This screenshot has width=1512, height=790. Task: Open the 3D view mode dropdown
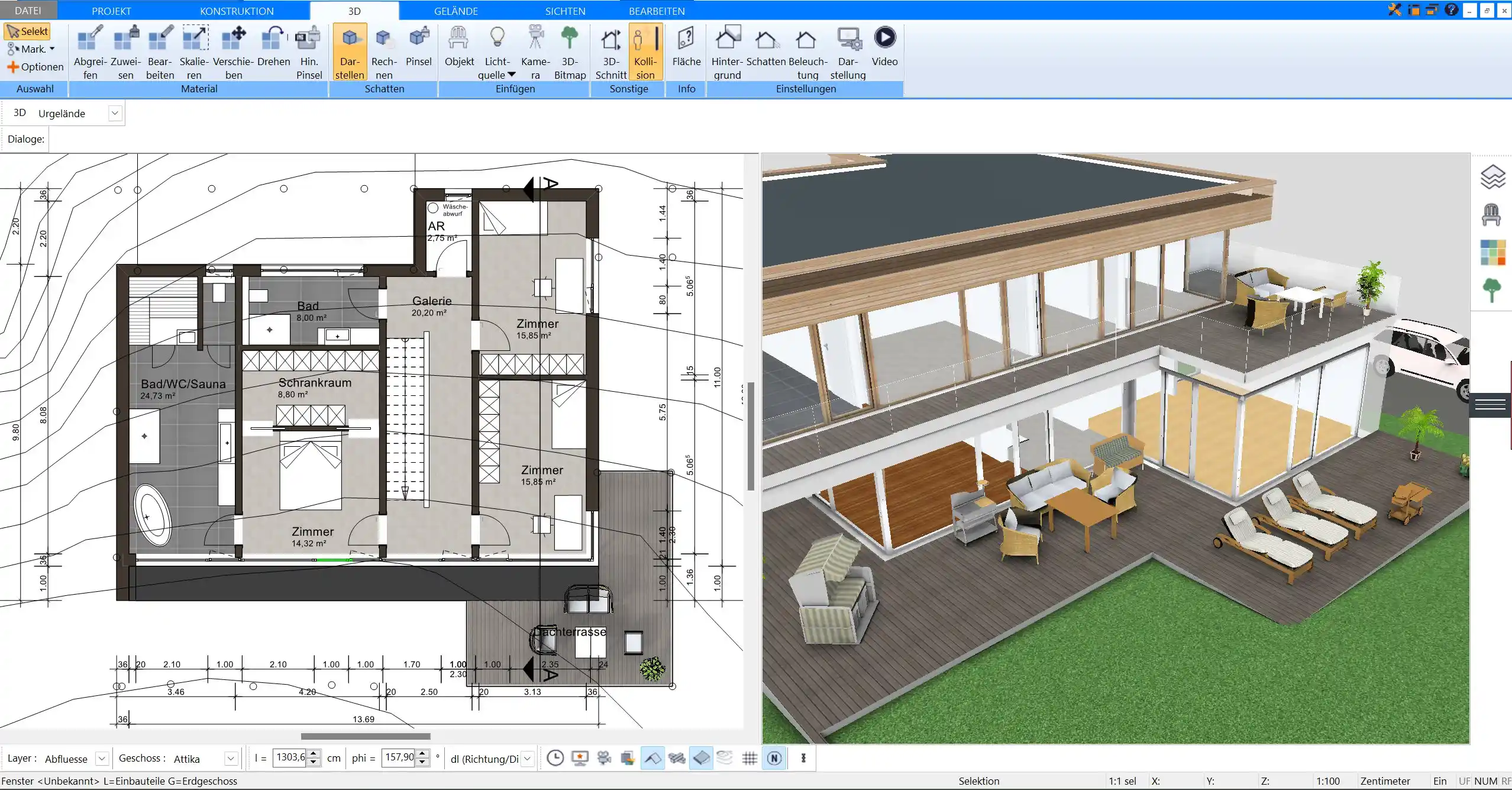(x=114, y=113)
